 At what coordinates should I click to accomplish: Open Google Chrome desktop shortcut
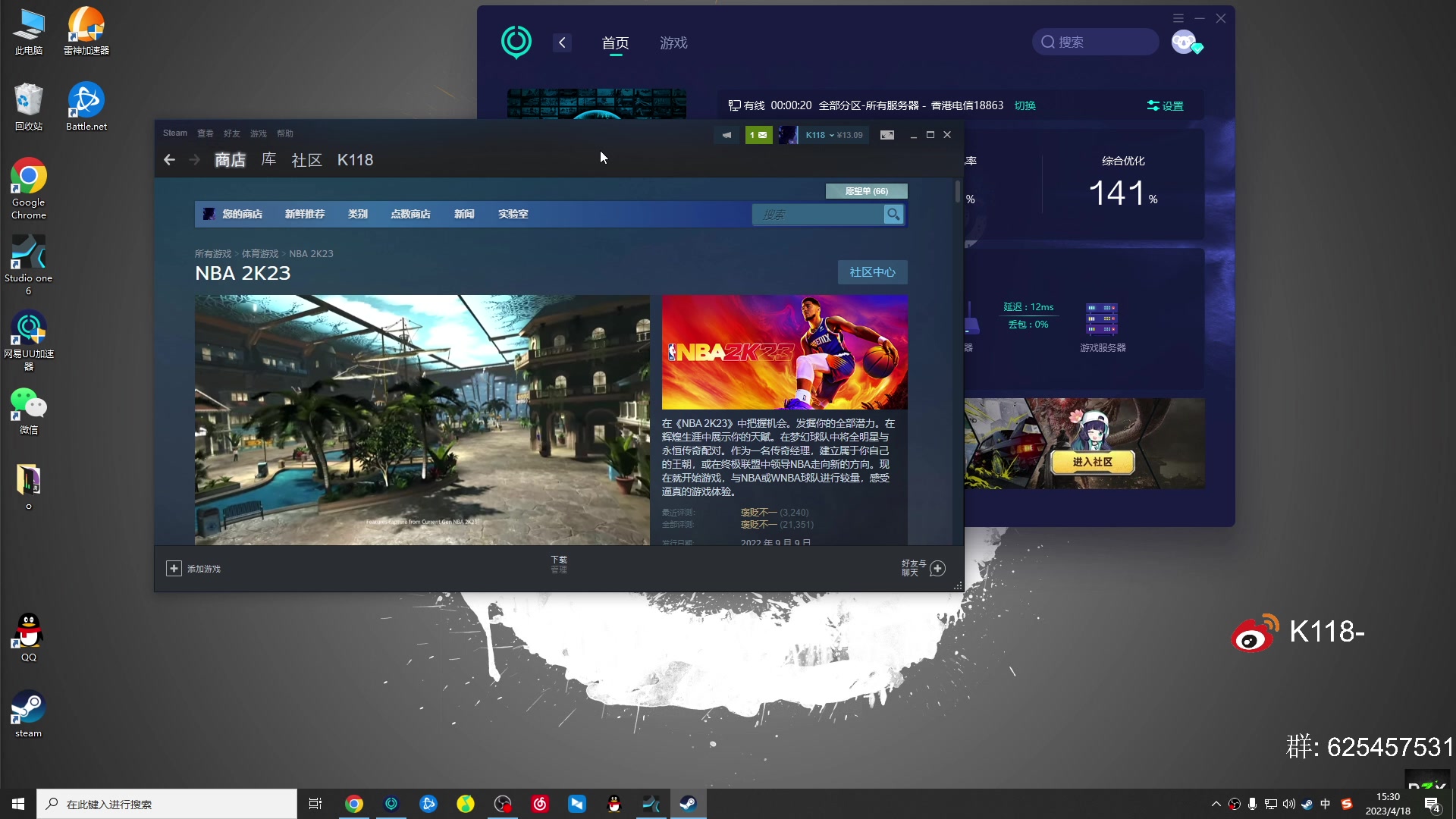point(29,189)
